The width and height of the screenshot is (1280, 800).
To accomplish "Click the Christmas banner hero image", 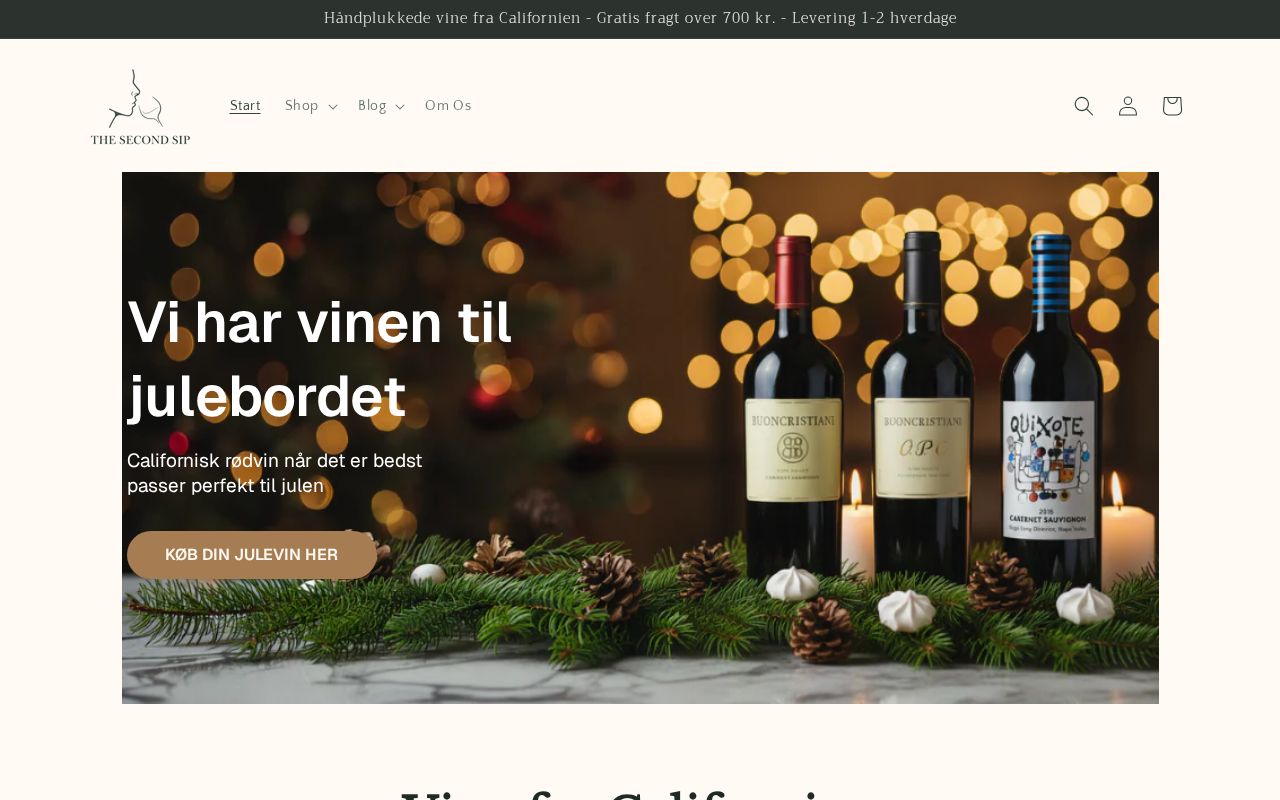I will click(x=640, y=438).
